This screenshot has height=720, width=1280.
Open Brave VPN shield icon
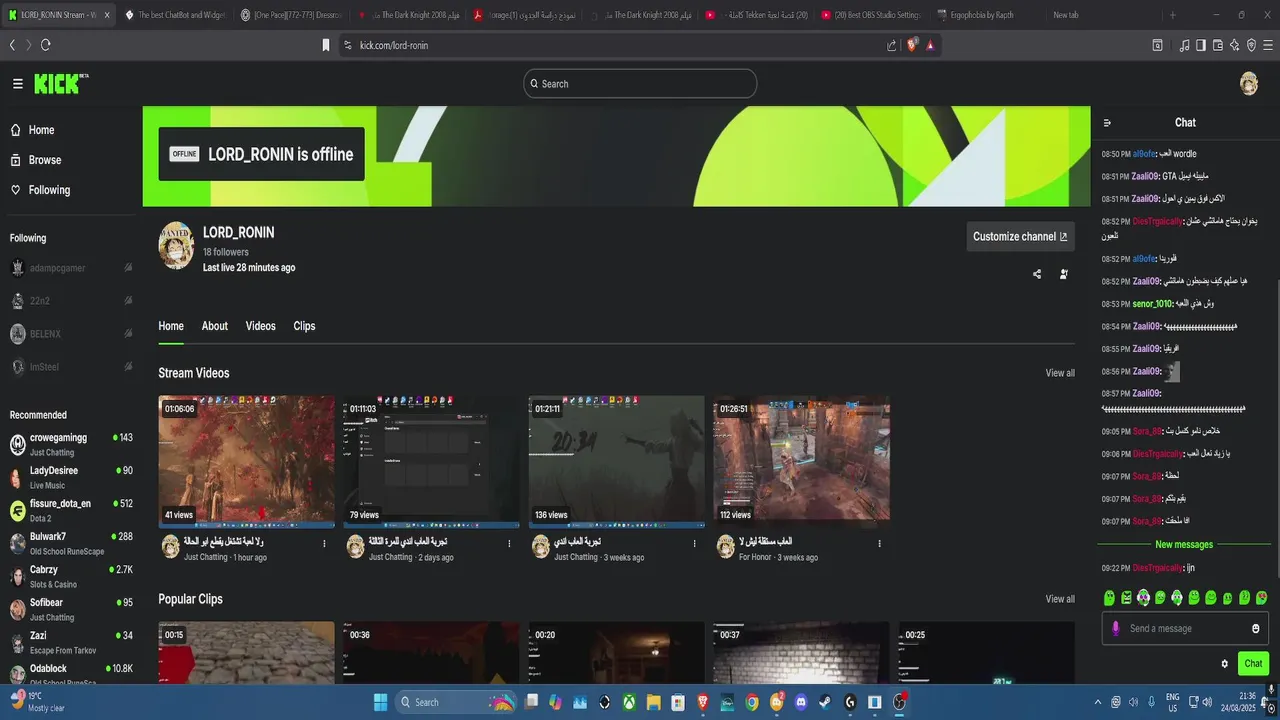[x=1251, y=45]
